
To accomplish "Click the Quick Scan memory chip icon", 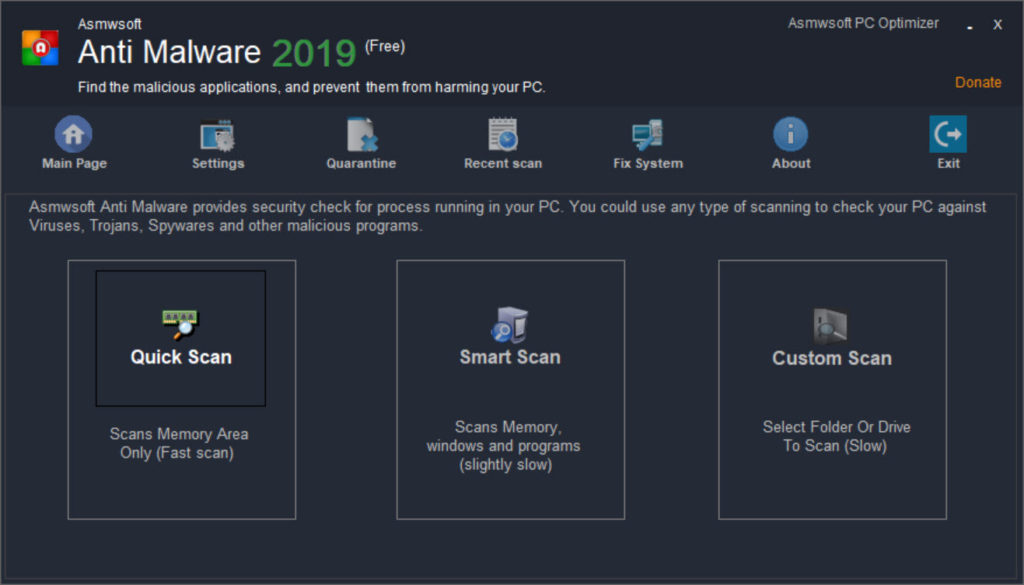I will tap(181, 324).
